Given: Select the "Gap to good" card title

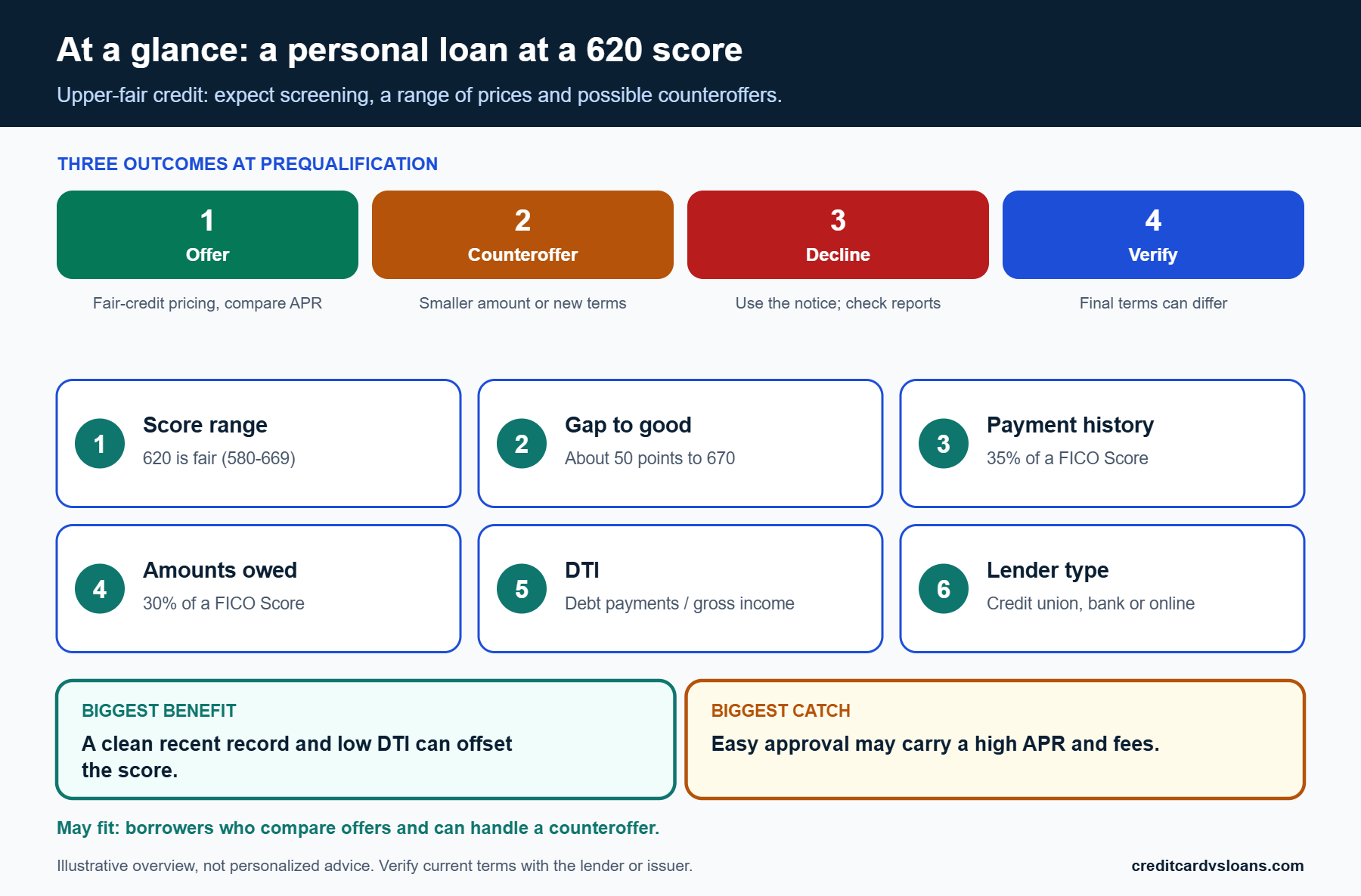Looking at the screenshot, I should pyautogui.click(x=628, y=425).
